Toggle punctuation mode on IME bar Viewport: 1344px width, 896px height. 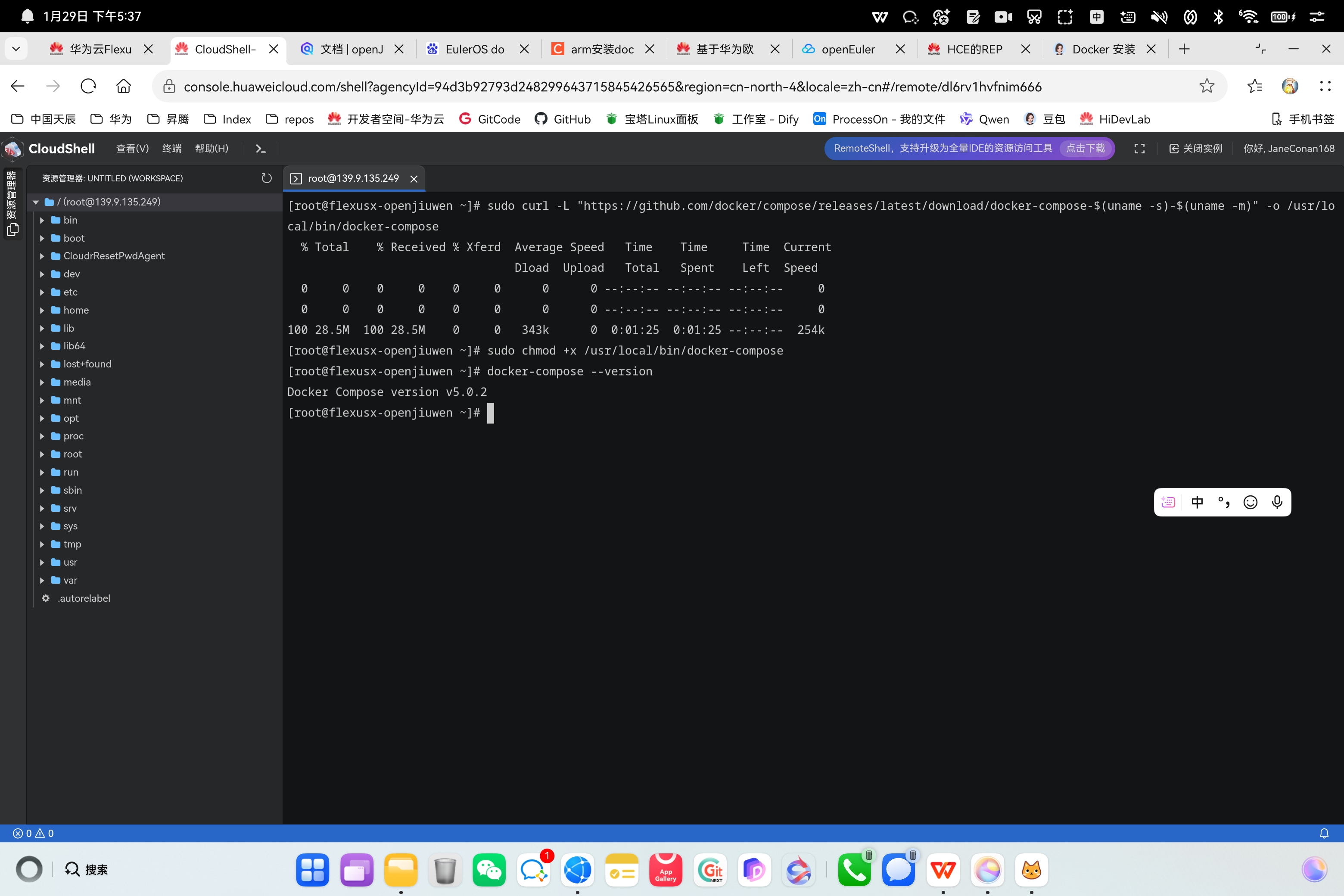click(x=1223, y=502)
